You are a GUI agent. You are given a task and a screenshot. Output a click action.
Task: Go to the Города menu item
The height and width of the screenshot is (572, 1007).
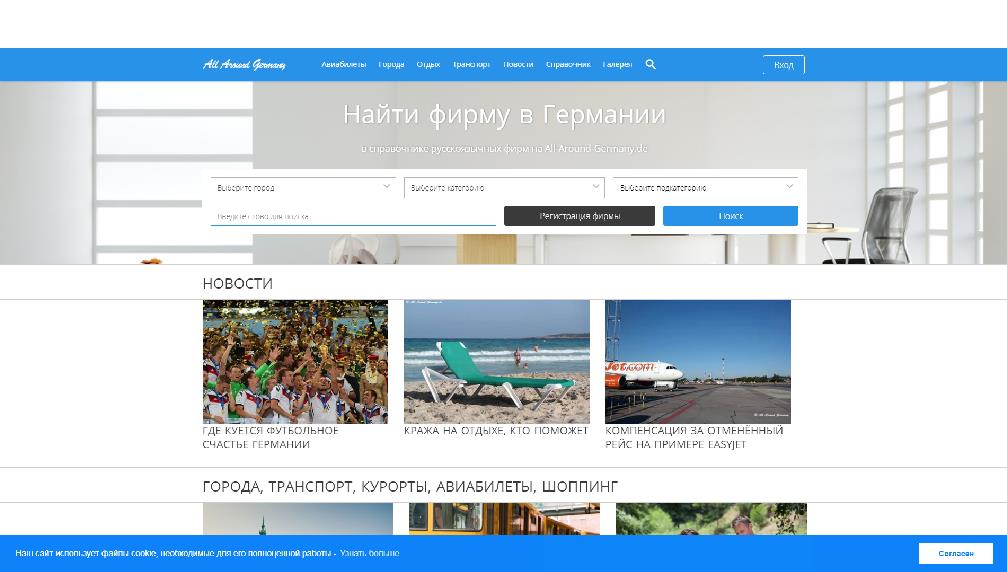(x=391, y=64)
